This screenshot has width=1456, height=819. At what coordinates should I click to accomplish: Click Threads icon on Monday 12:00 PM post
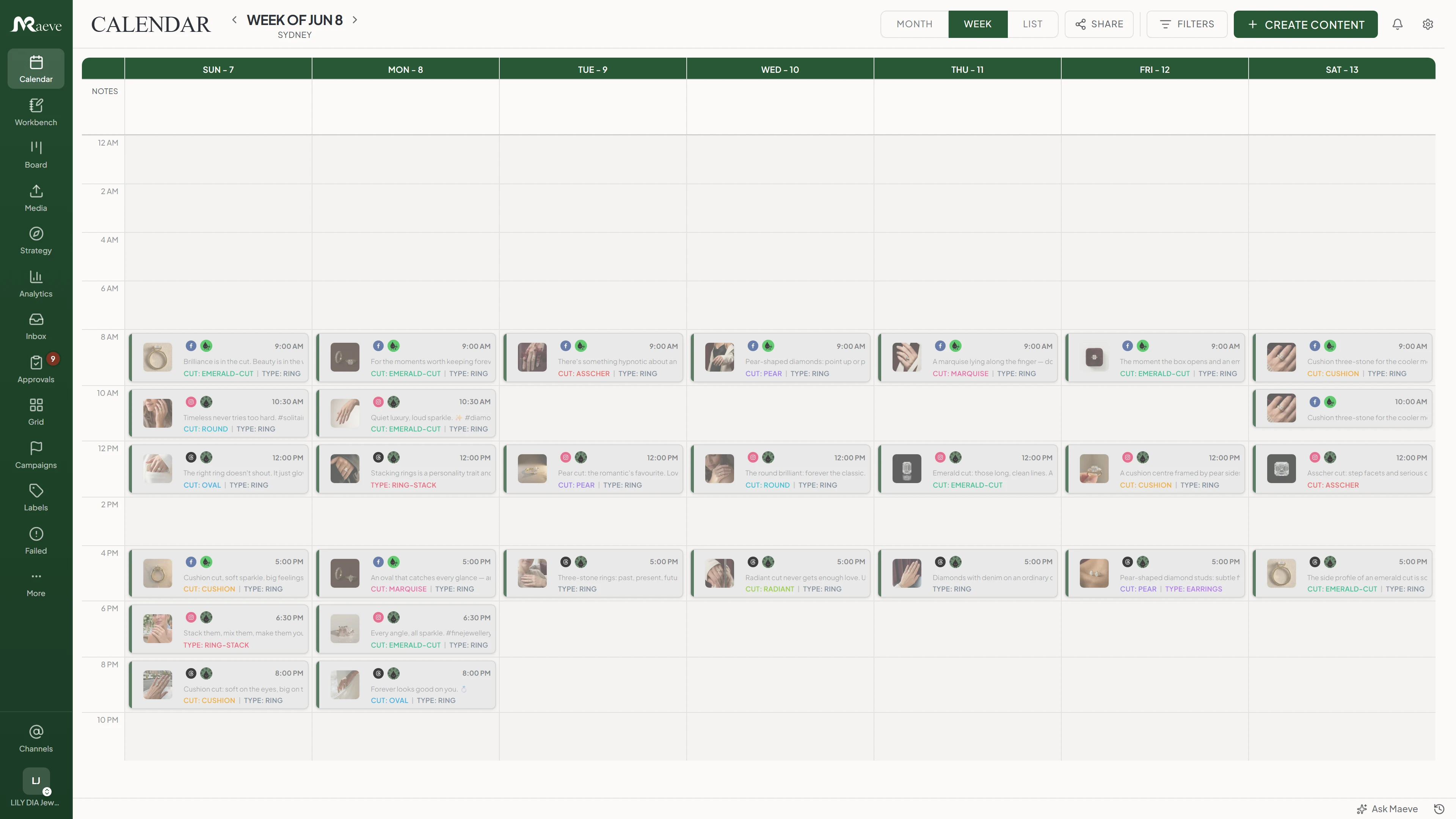click(x=378, y=457)
